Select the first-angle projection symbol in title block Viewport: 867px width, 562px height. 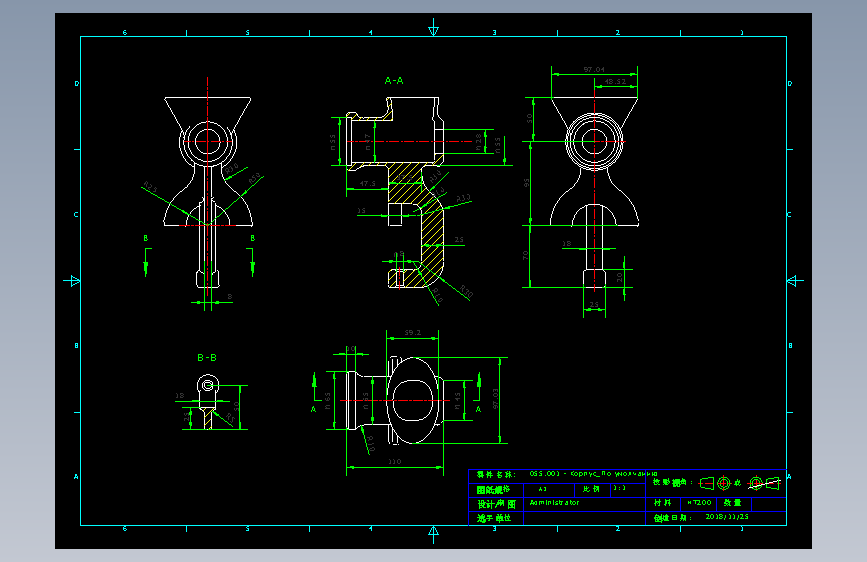pos(715,483)
